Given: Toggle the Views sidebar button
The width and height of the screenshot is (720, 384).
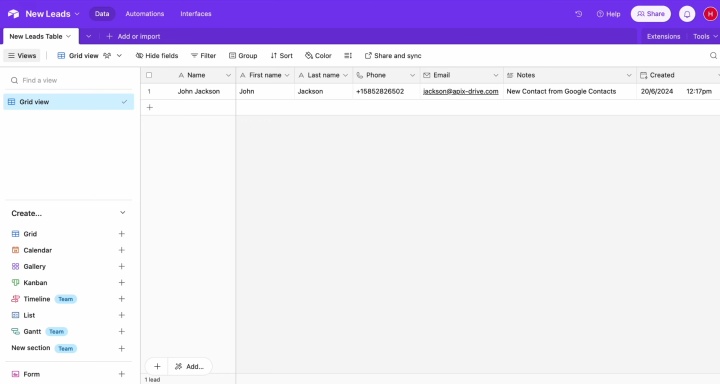Looking at the screenshot, I should point(22,56).
